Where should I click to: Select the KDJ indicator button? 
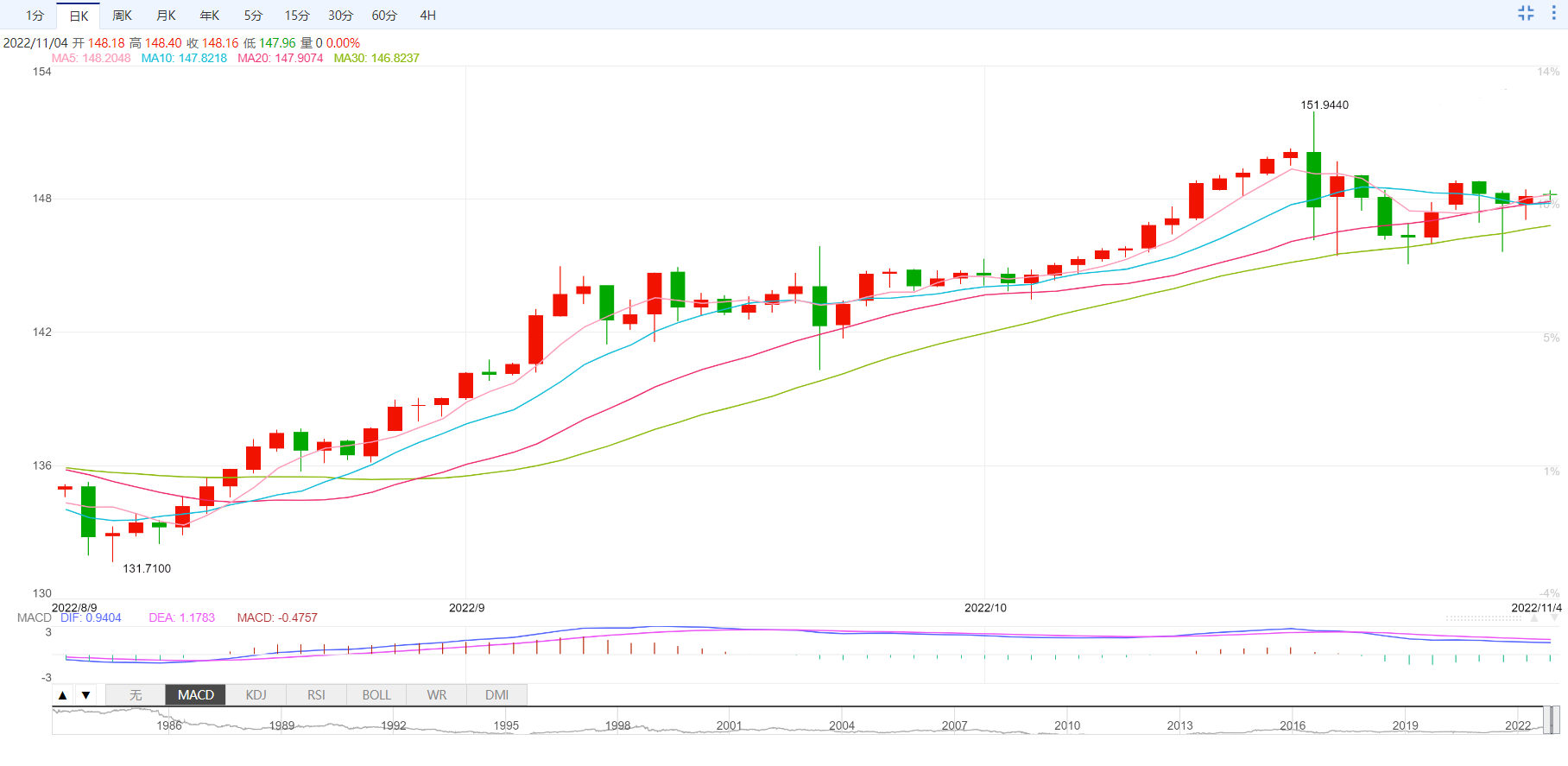point(256,695)
